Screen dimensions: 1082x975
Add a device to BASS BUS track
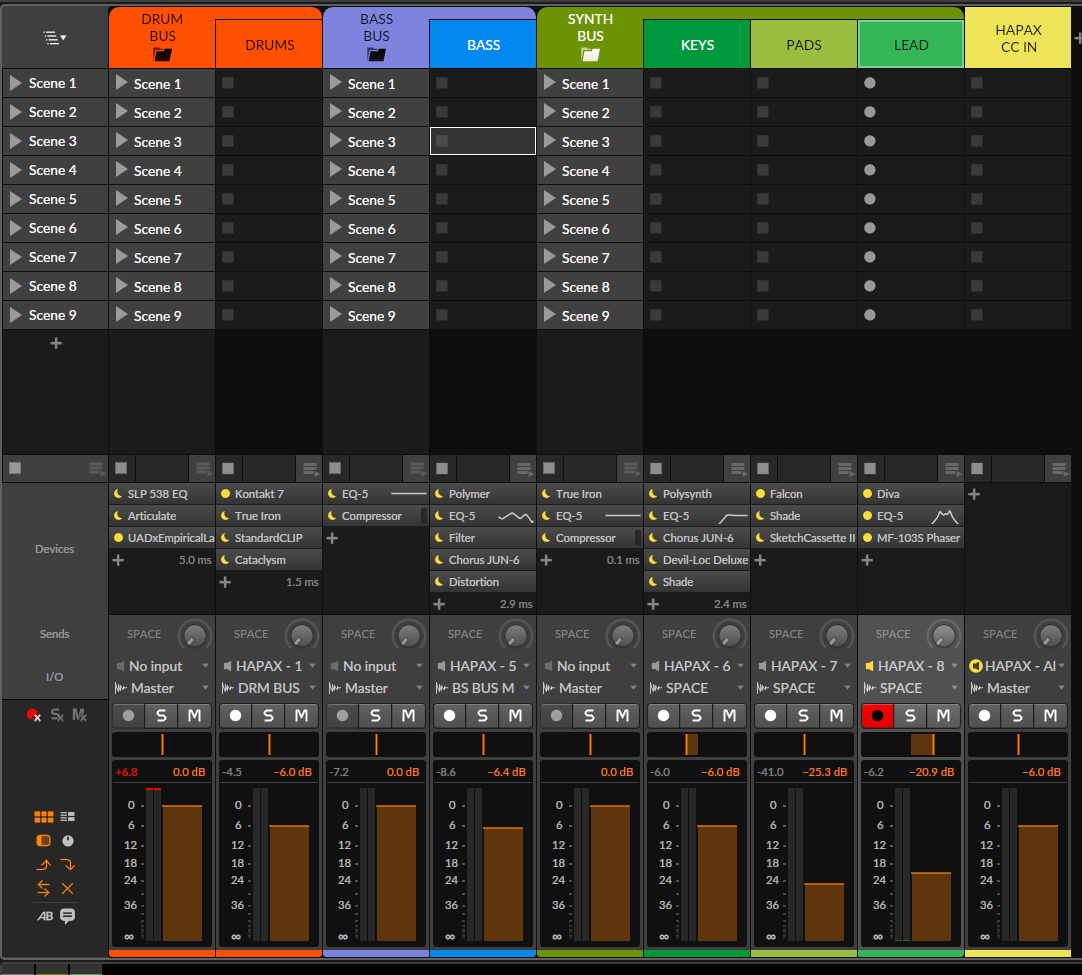[333, 538]
